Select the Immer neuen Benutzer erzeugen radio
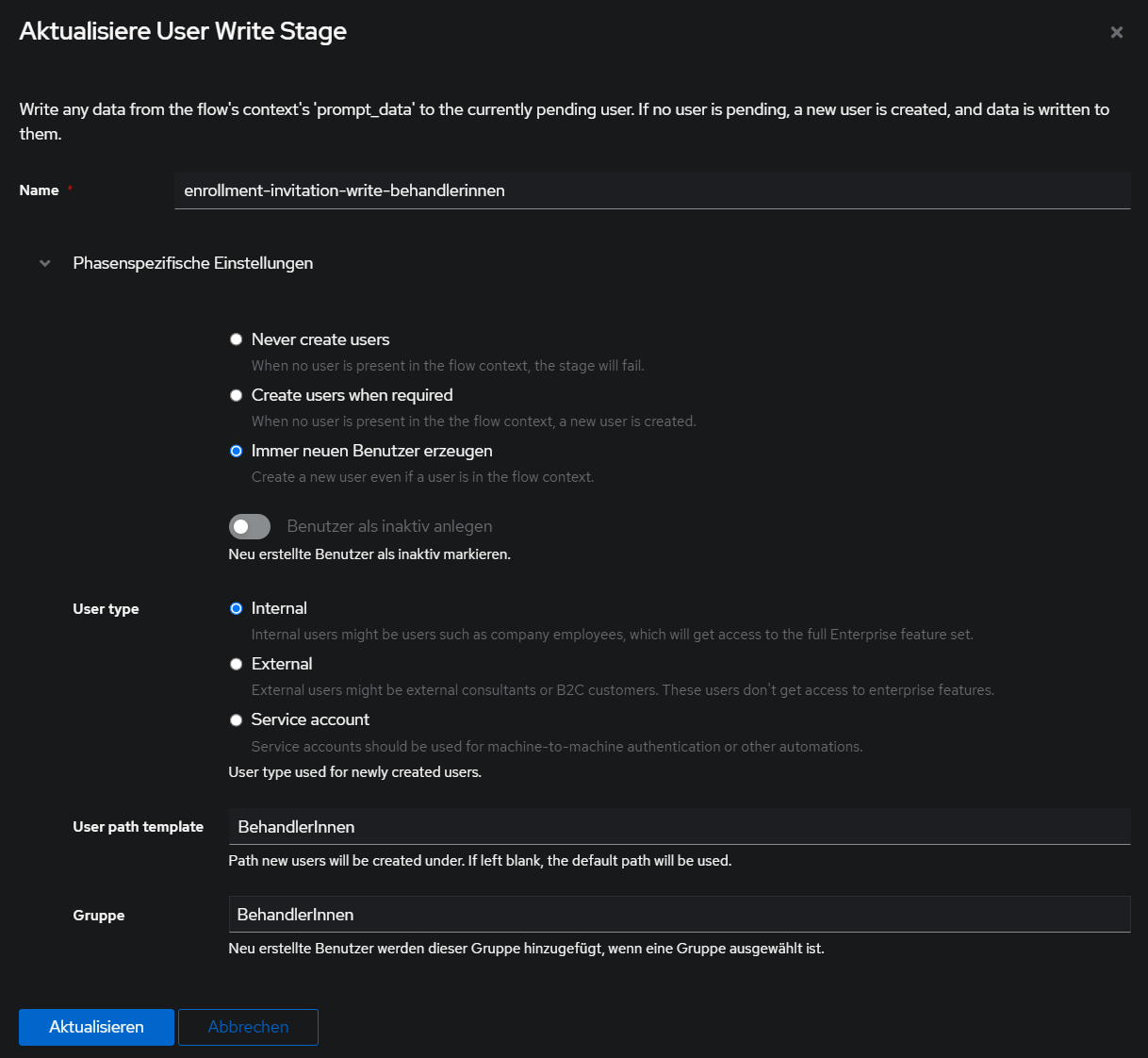This screenshot has height=1058, width=1148. click(x=237, y=451)
